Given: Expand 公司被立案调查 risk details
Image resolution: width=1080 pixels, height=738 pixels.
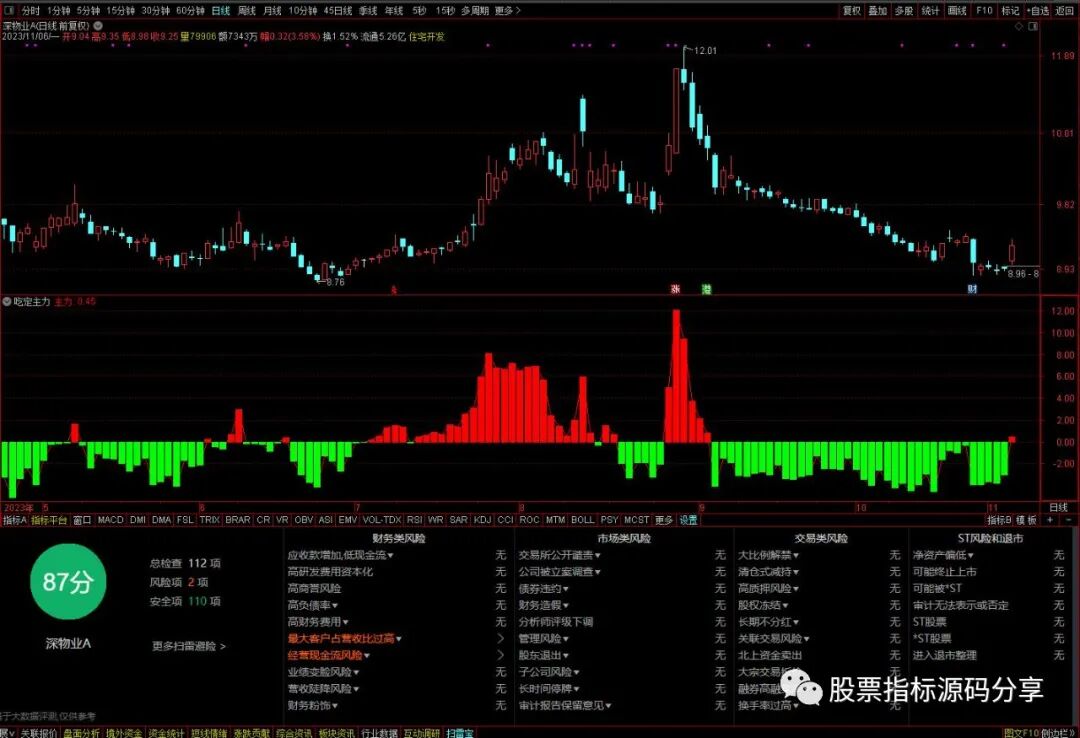Looking at the screenshot, I should pos(559,571).
